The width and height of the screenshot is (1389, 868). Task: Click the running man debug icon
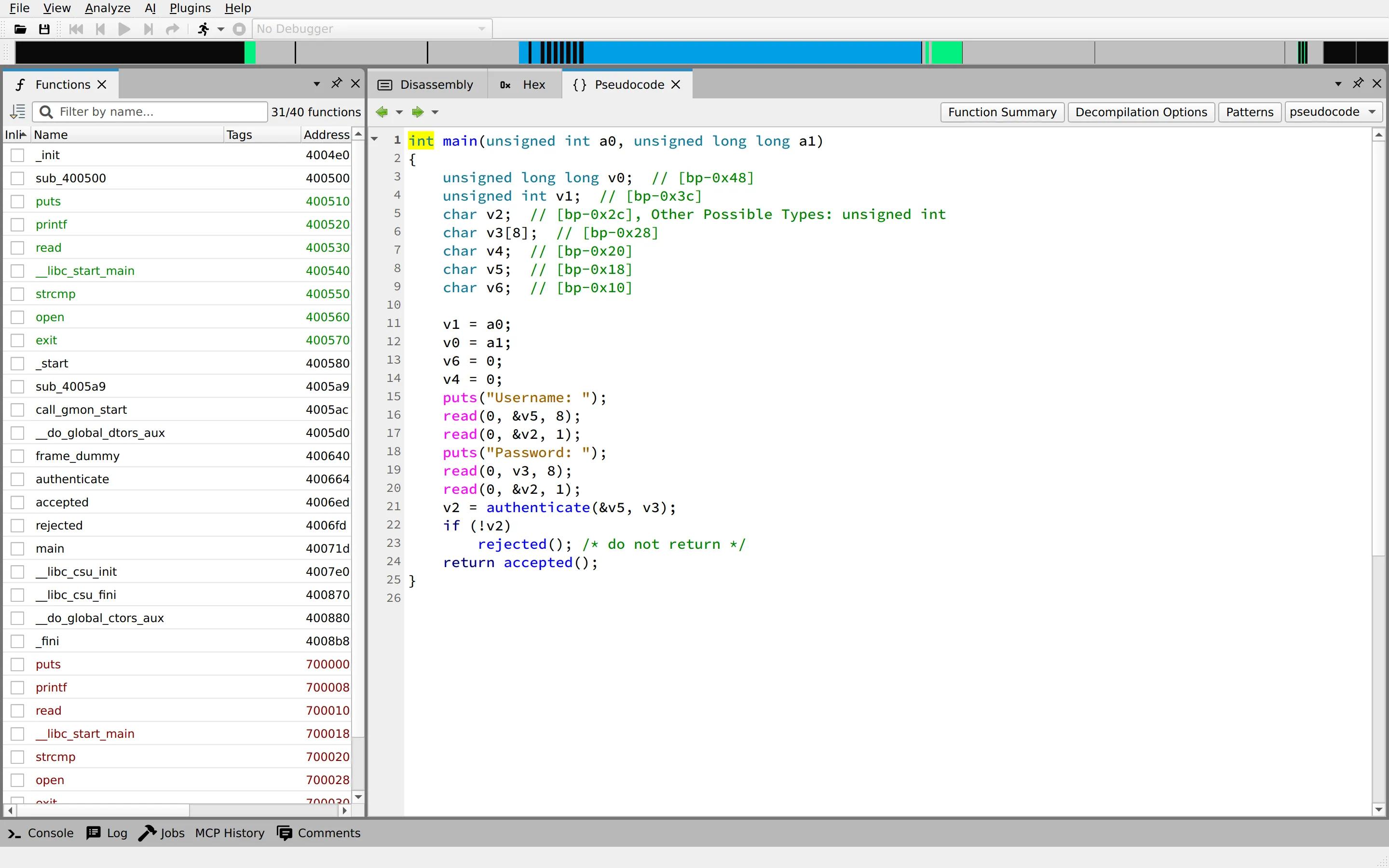[x=203, y=29]
